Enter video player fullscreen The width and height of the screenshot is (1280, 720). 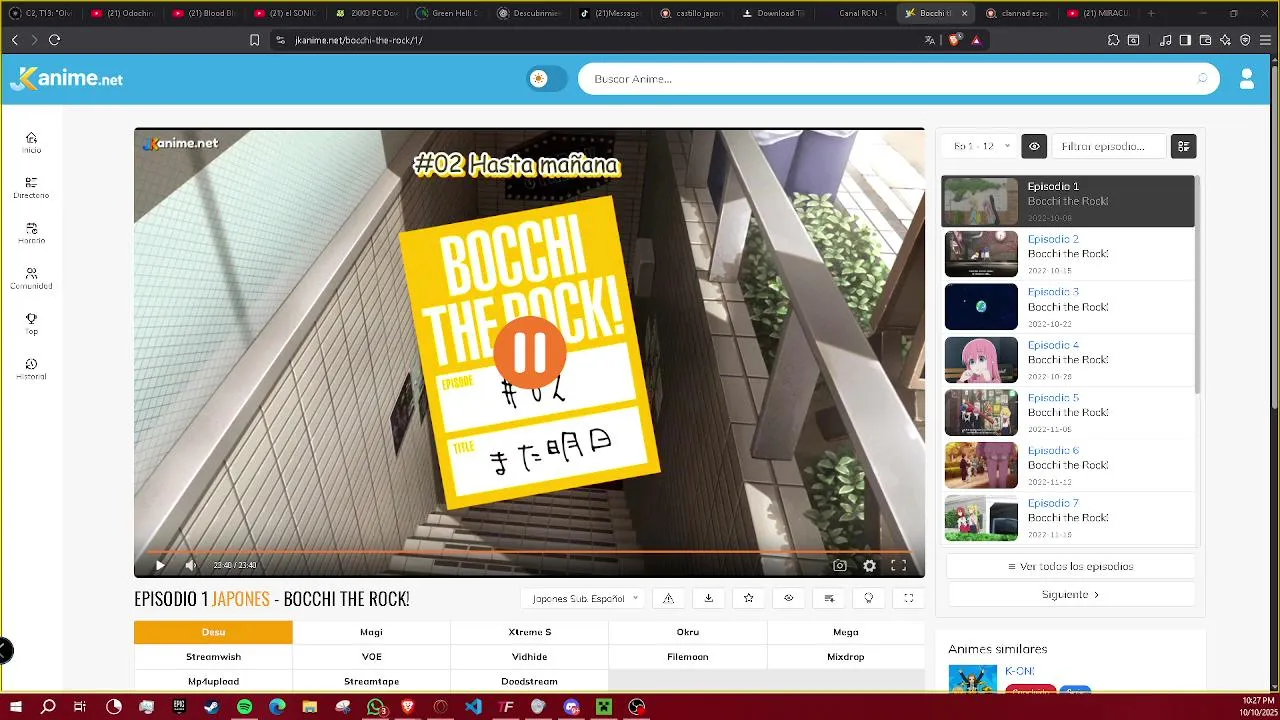[x=899, y=565]
